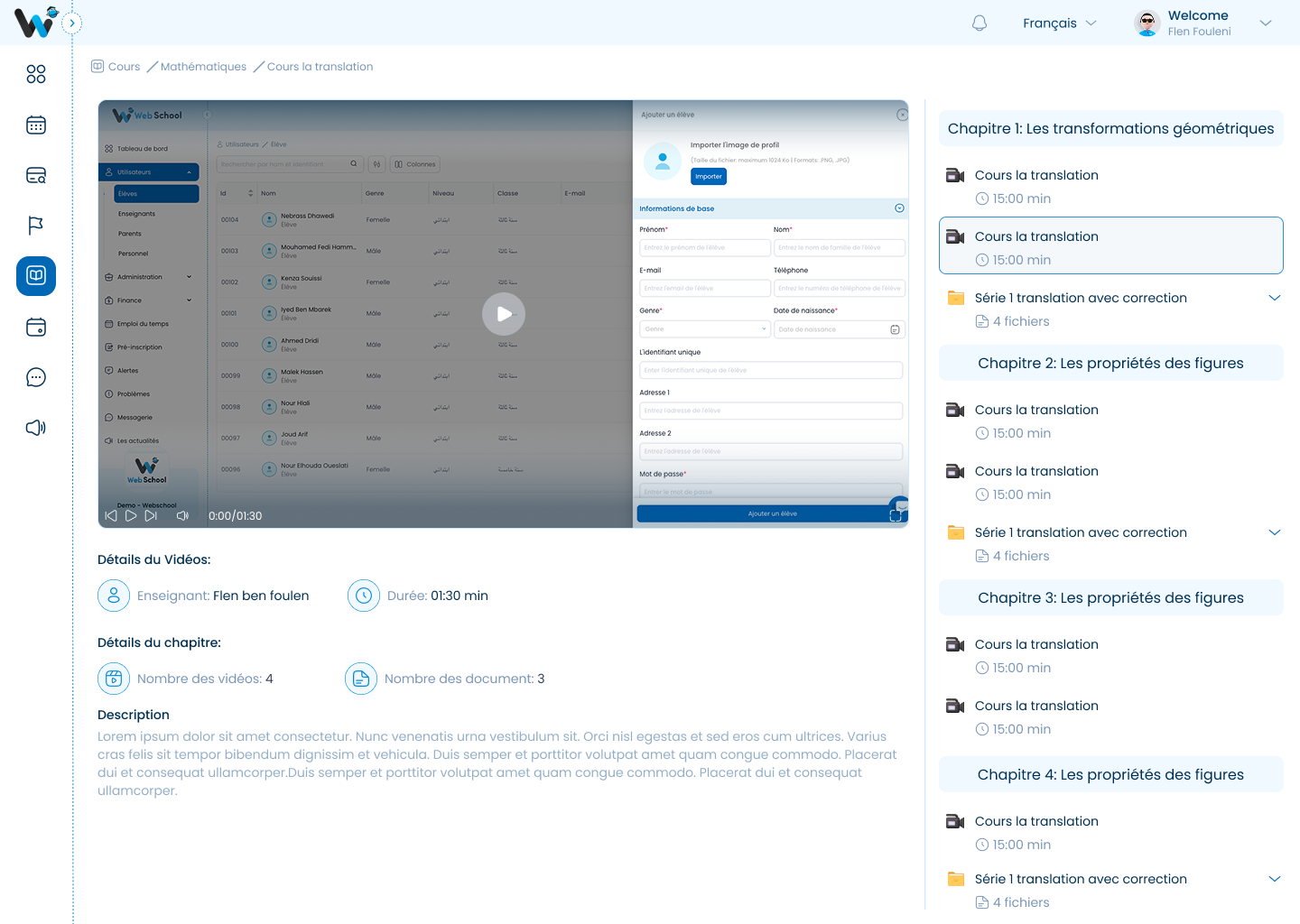Click the Chapitre 3: Les propriétés des figures header
This screenshot has height=924, width=1300.
pos(1111,597)
